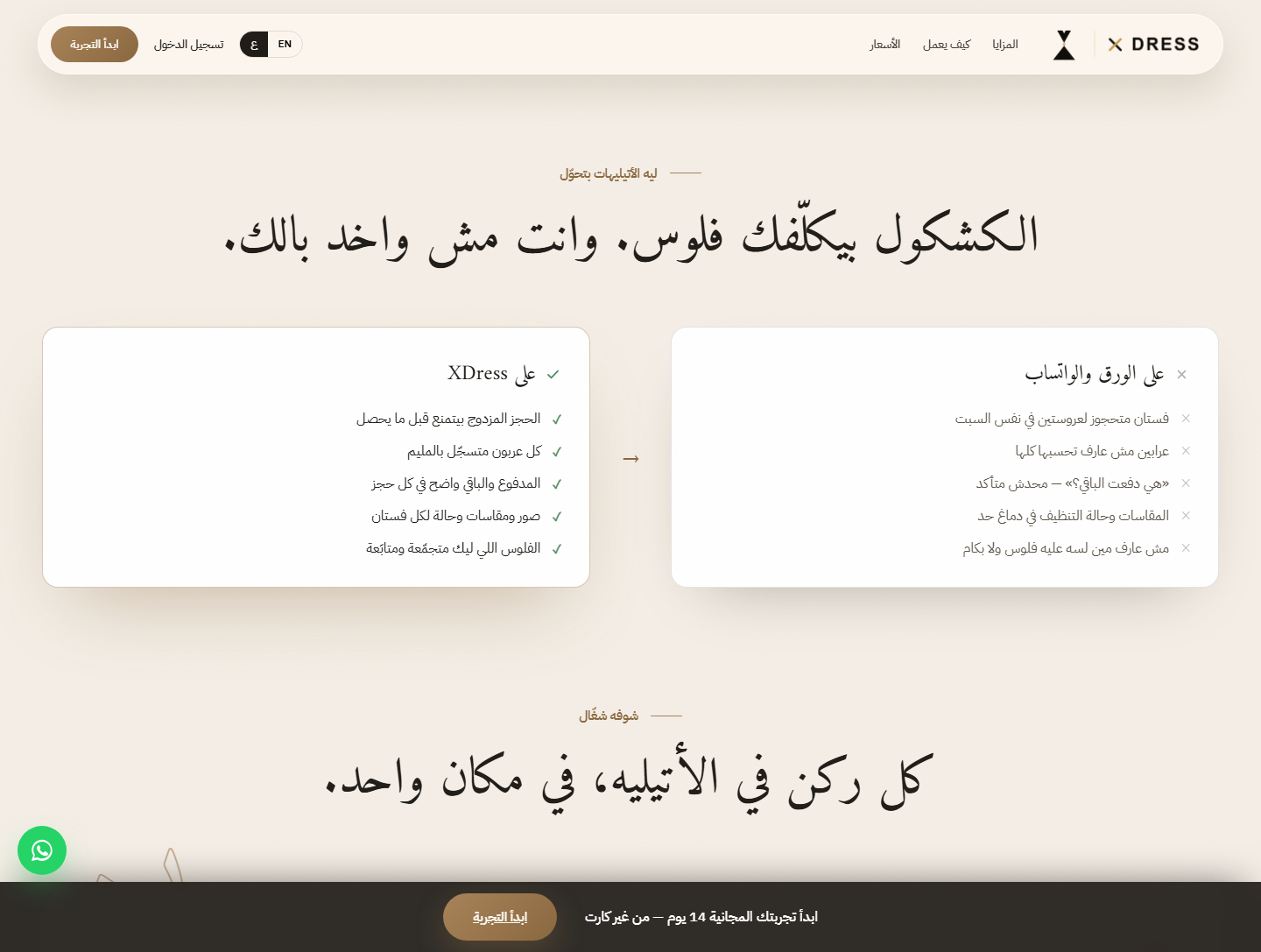Click the arrow between comparison cards

[x=630, y=458]
